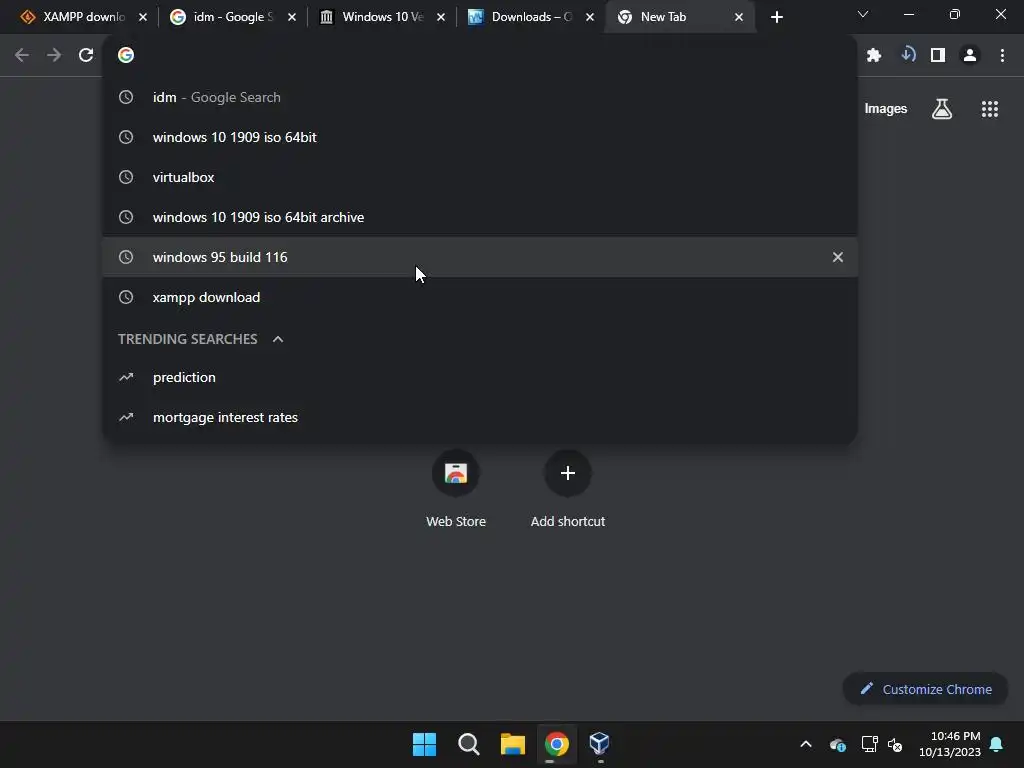Click trending arrow icon beside 'mortgage interest rates'
Screen dimensions: 1024x768
coord(126,417)
